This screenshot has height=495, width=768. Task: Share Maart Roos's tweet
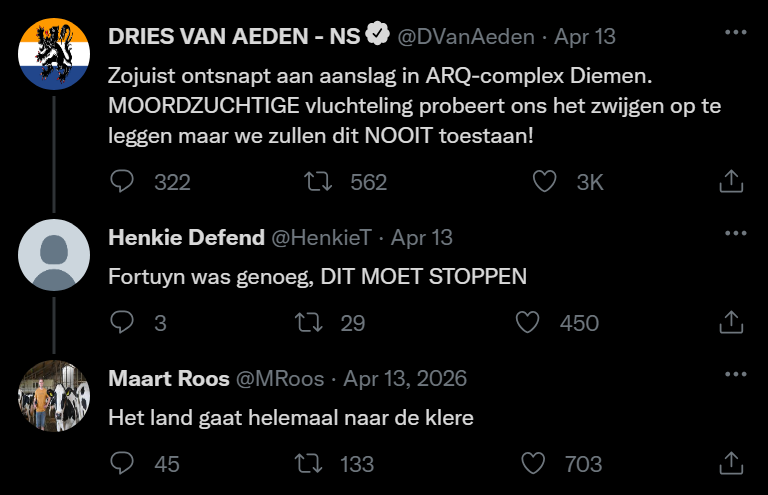click(731, 463)
